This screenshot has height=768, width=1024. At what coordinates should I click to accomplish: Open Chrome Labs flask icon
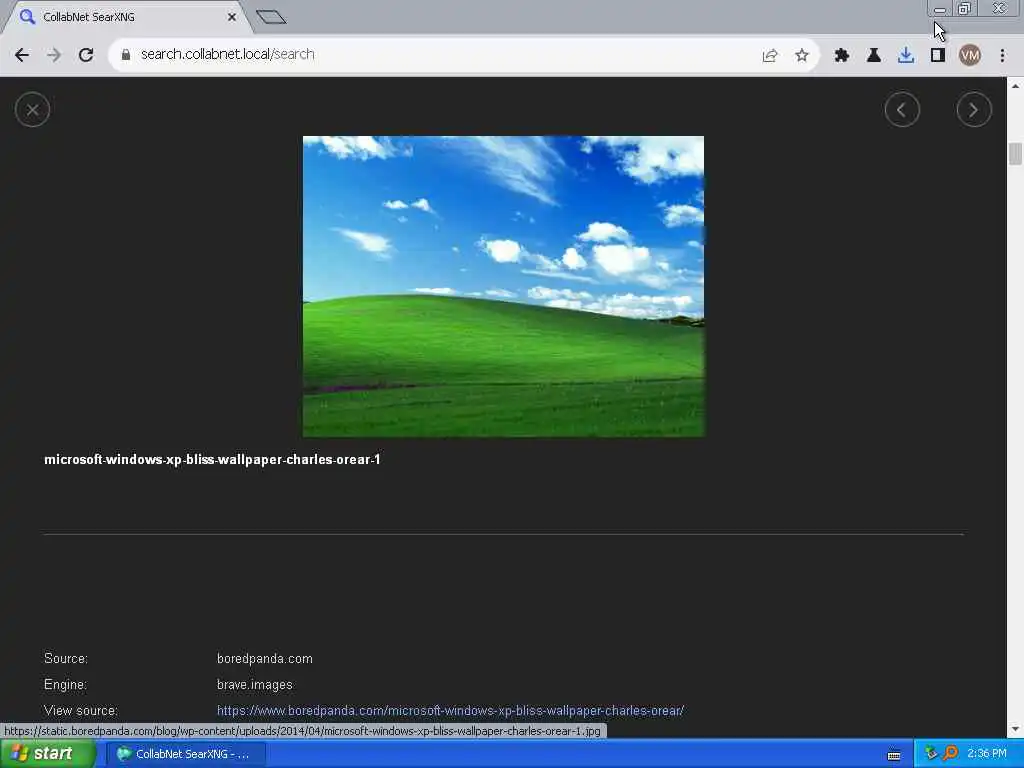pos(874,56)
